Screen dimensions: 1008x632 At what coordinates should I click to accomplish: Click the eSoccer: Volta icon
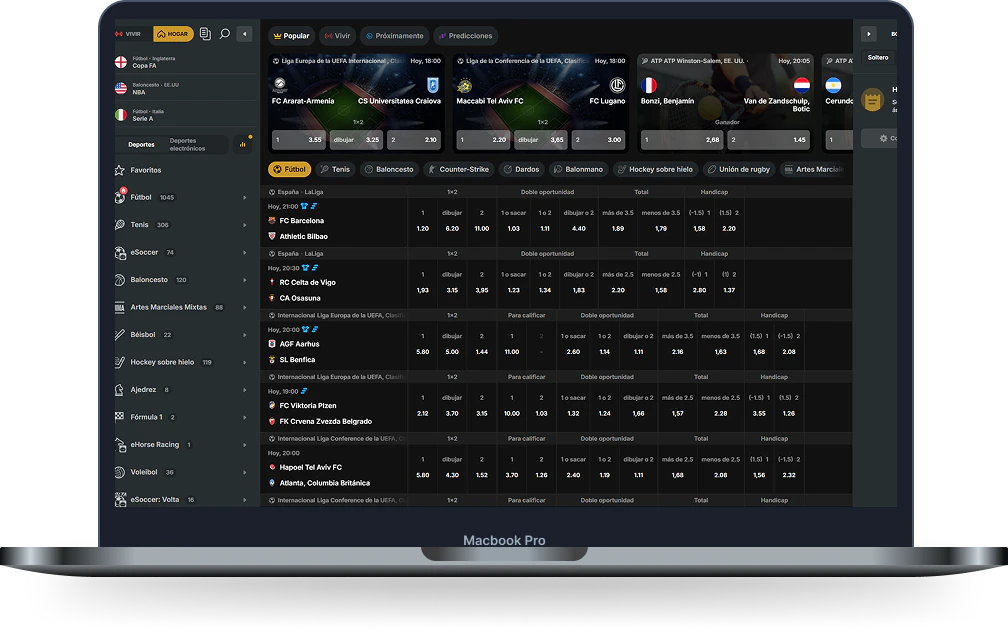coord(120,500)
